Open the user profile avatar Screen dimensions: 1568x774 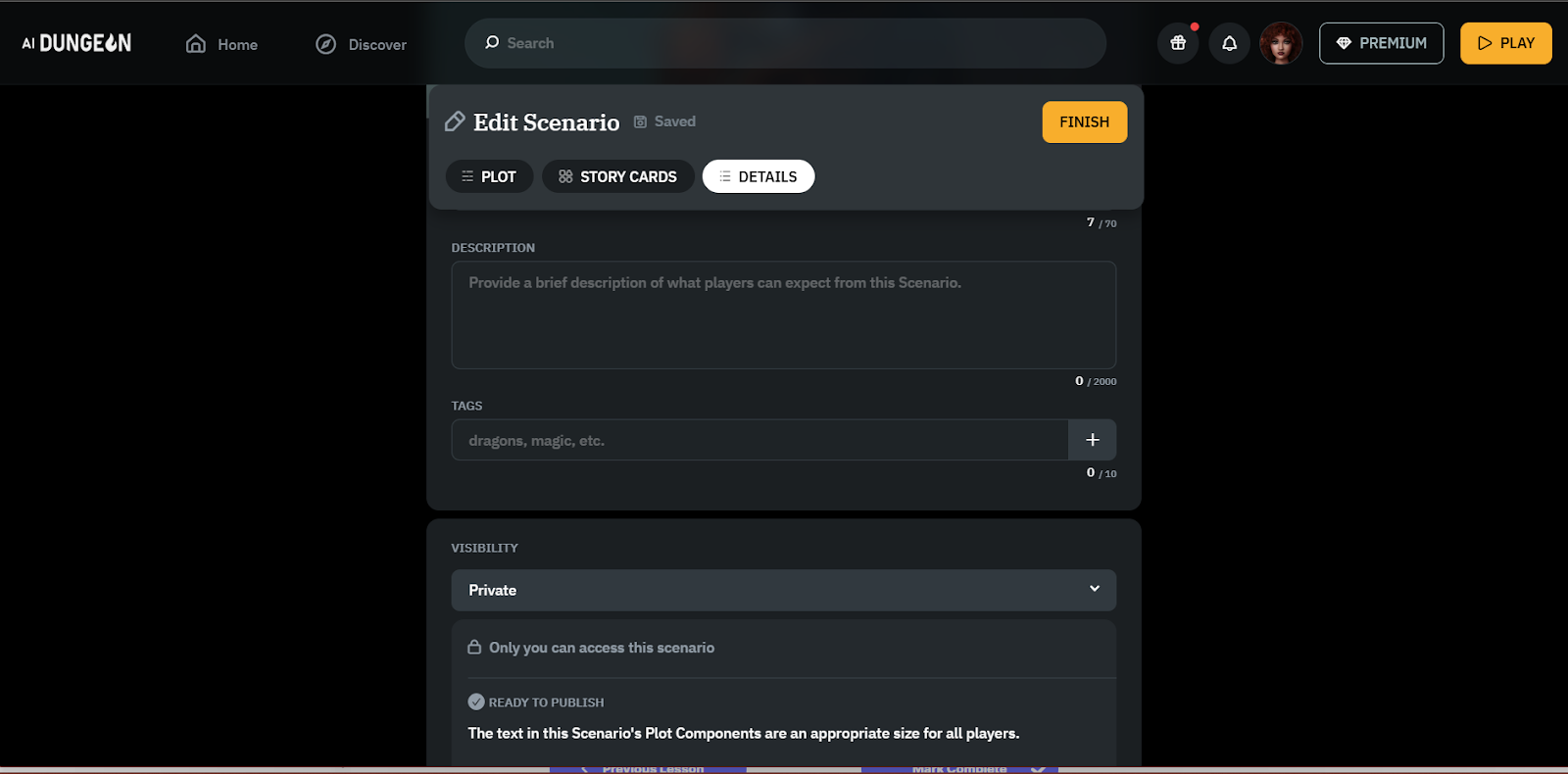(1281, 43)
